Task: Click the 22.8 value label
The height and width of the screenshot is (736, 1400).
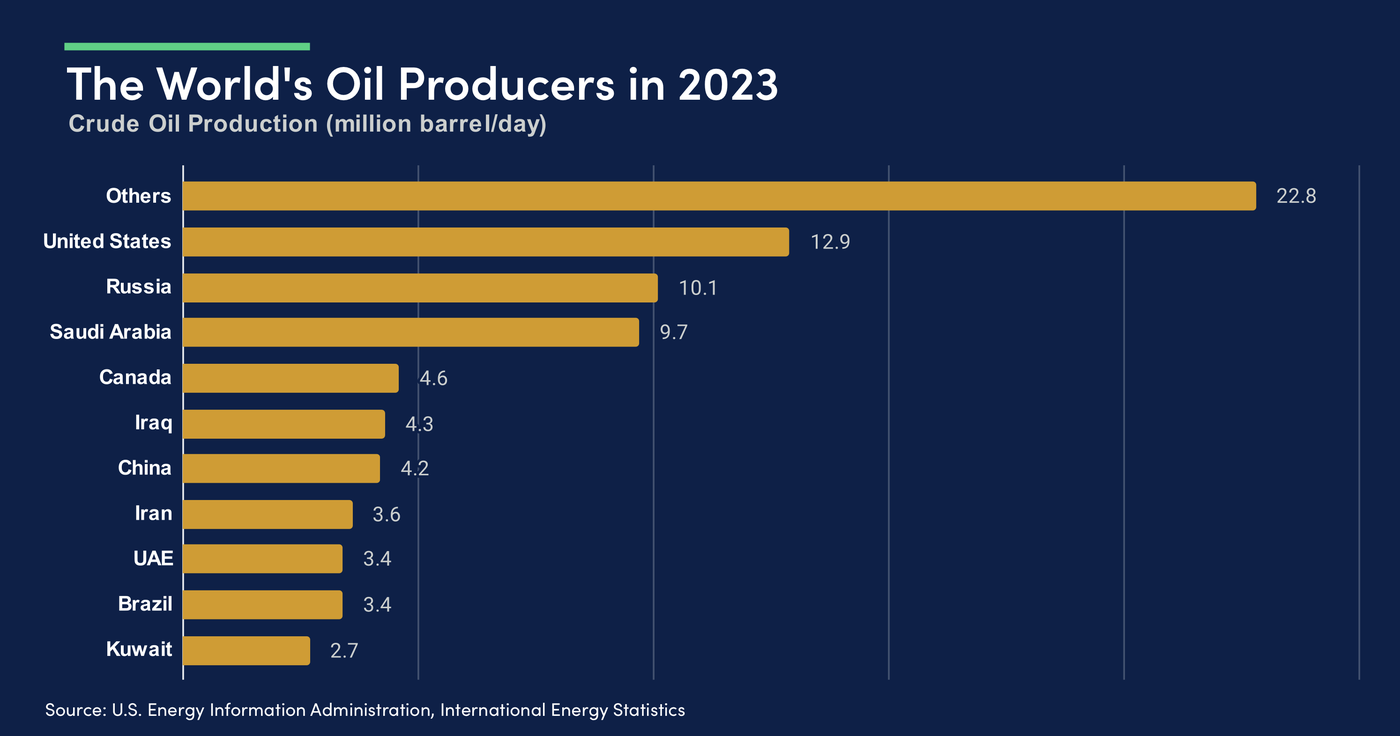Action: (x=1296, y=196)
